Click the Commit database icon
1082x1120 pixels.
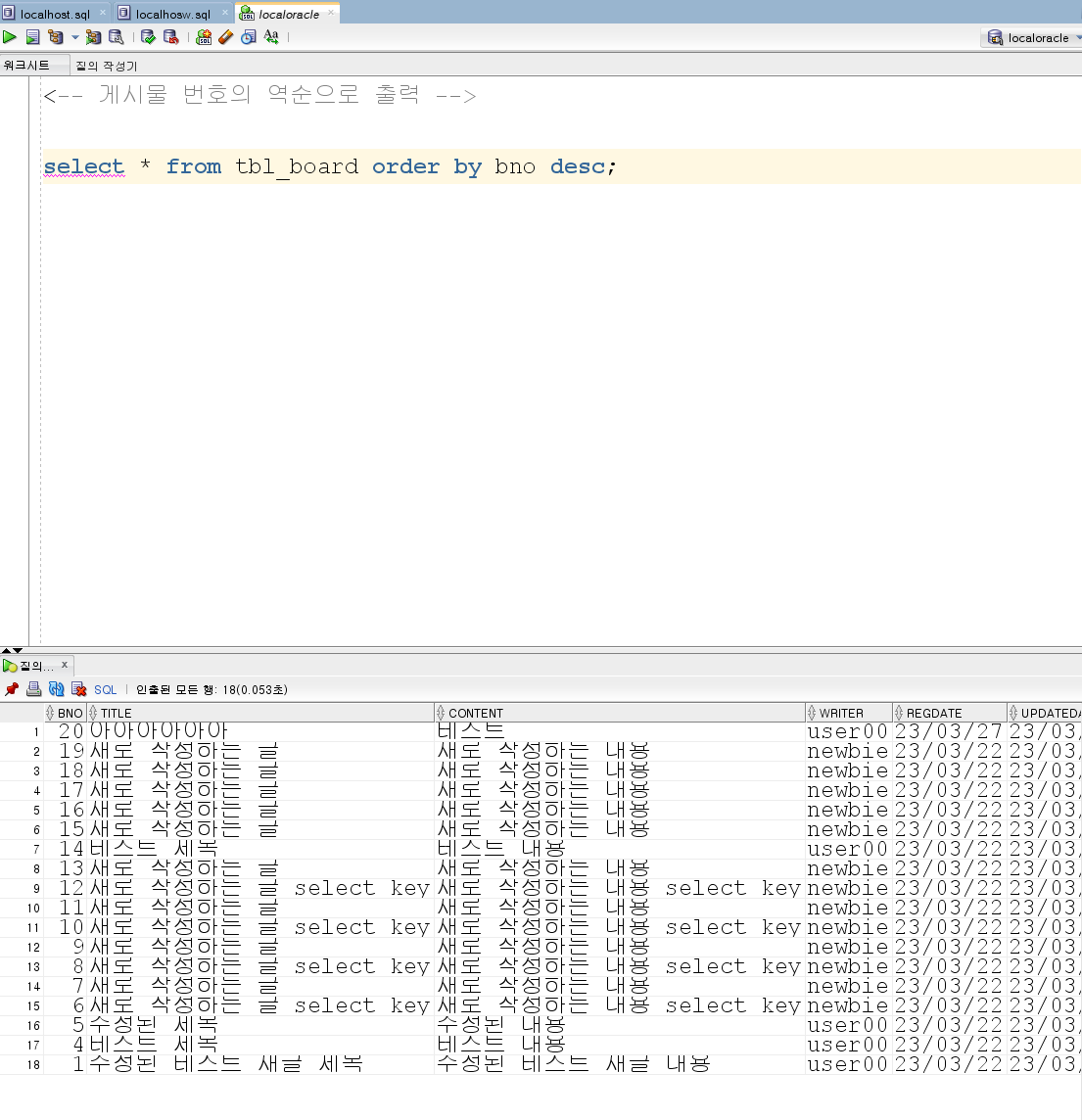click(148, 37)
